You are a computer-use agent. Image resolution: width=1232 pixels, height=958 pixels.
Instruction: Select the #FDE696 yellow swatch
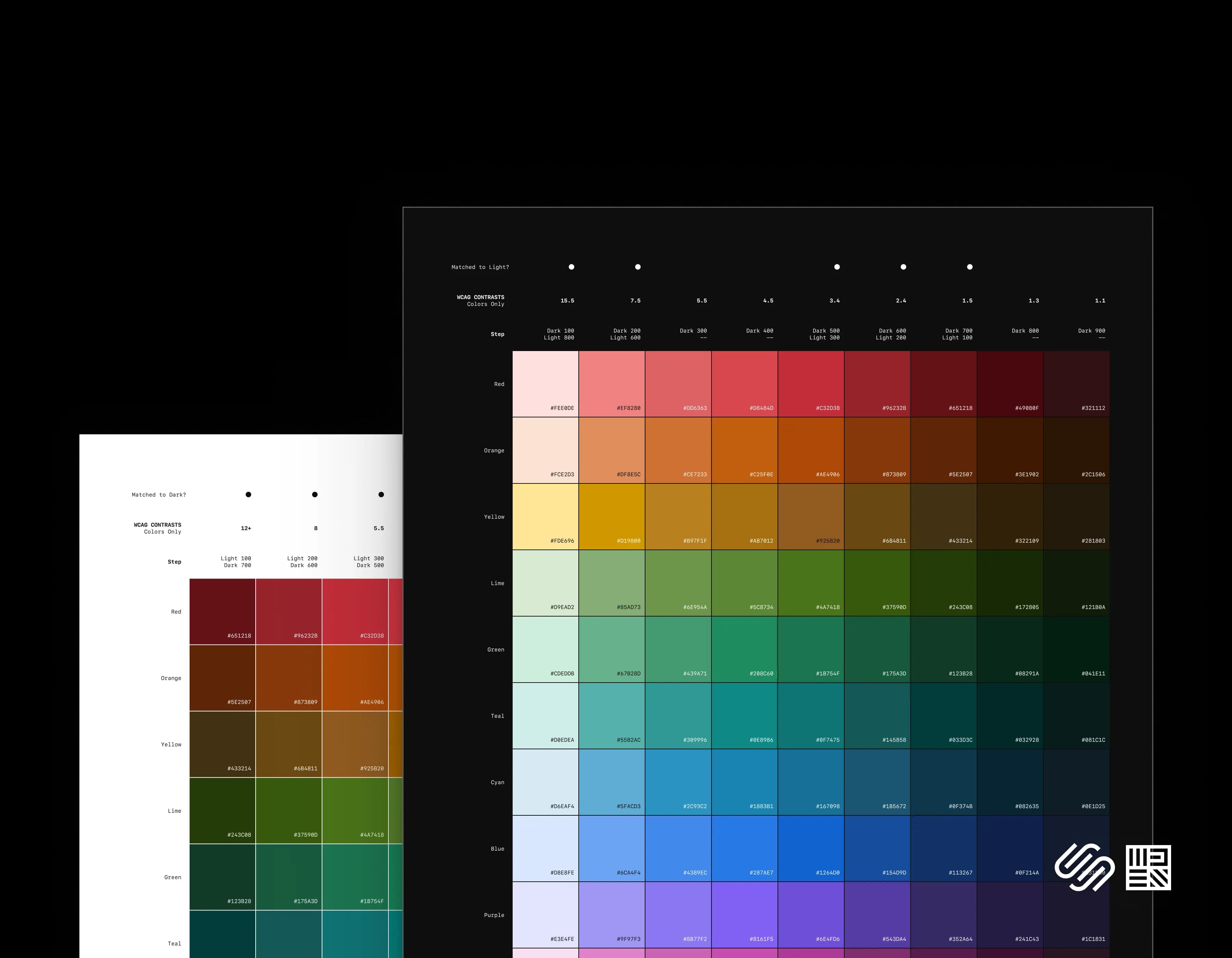coord(546,517)
